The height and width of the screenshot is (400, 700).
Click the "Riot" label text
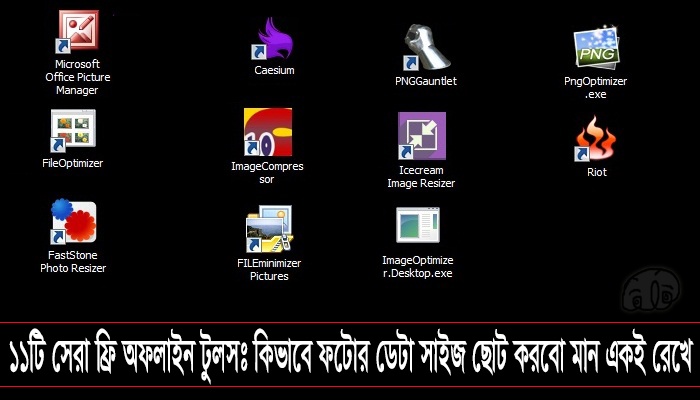(596, 172)
